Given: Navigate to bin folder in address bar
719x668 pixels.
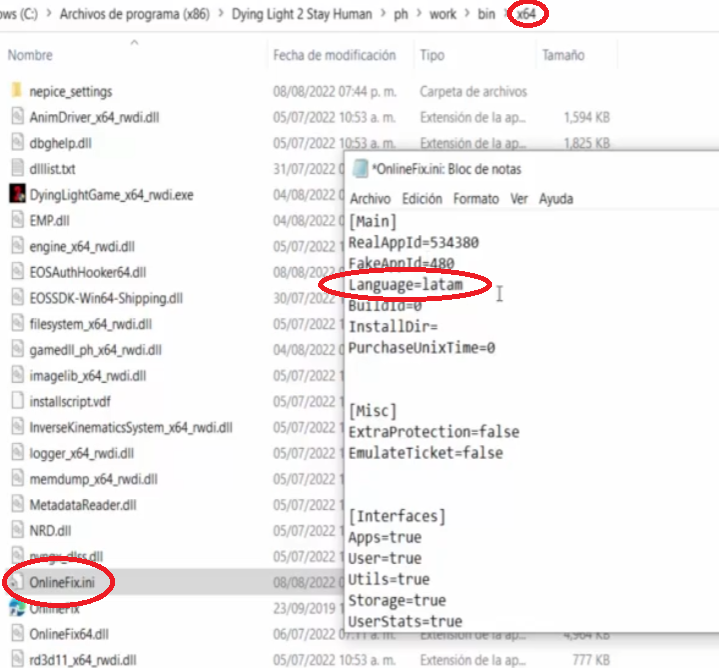Looking at the screenshot, I should point(486,14).
